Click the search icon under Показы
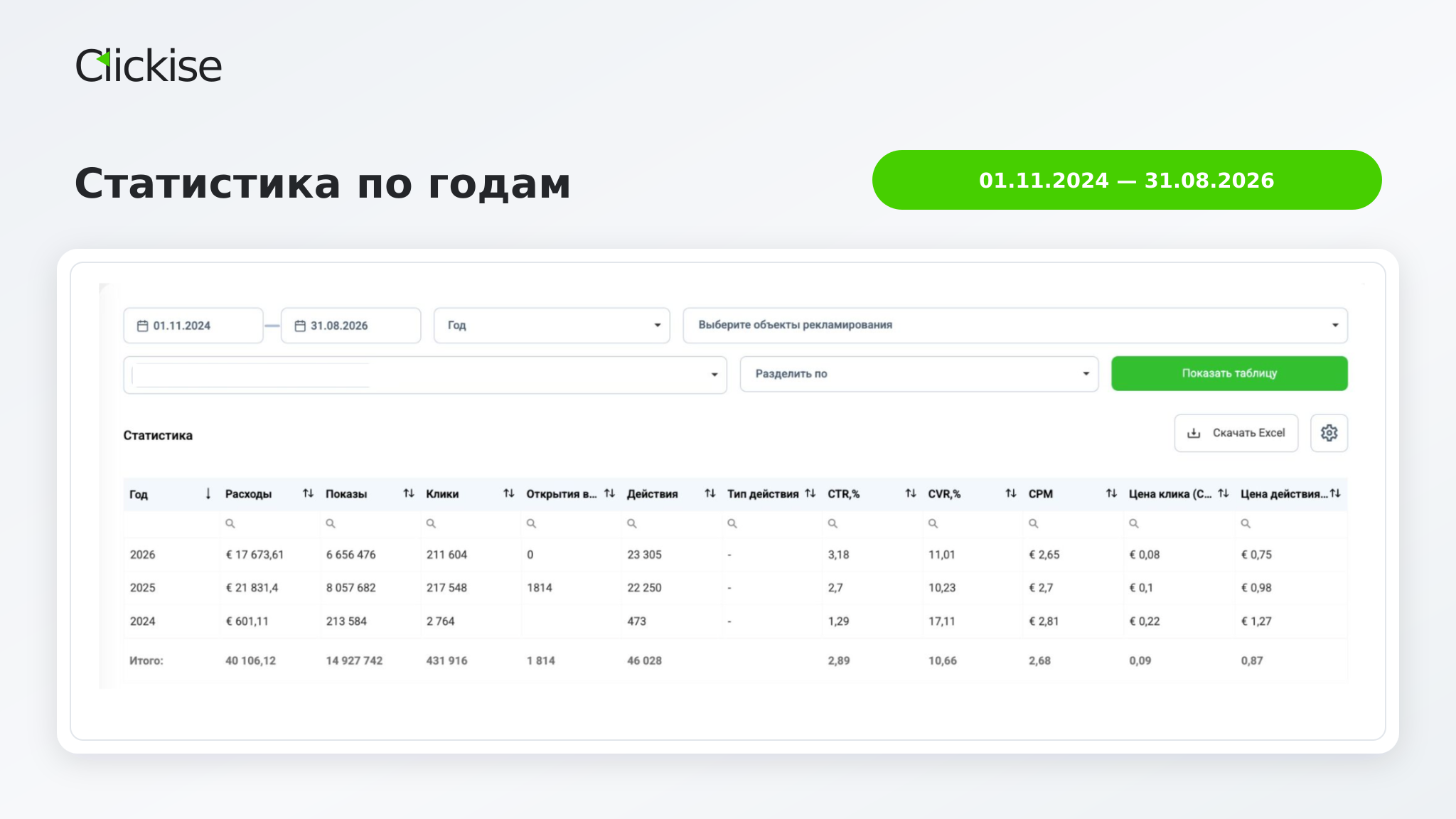The width and height of the screenshot is (1456, 819). (x=331, y=523)
